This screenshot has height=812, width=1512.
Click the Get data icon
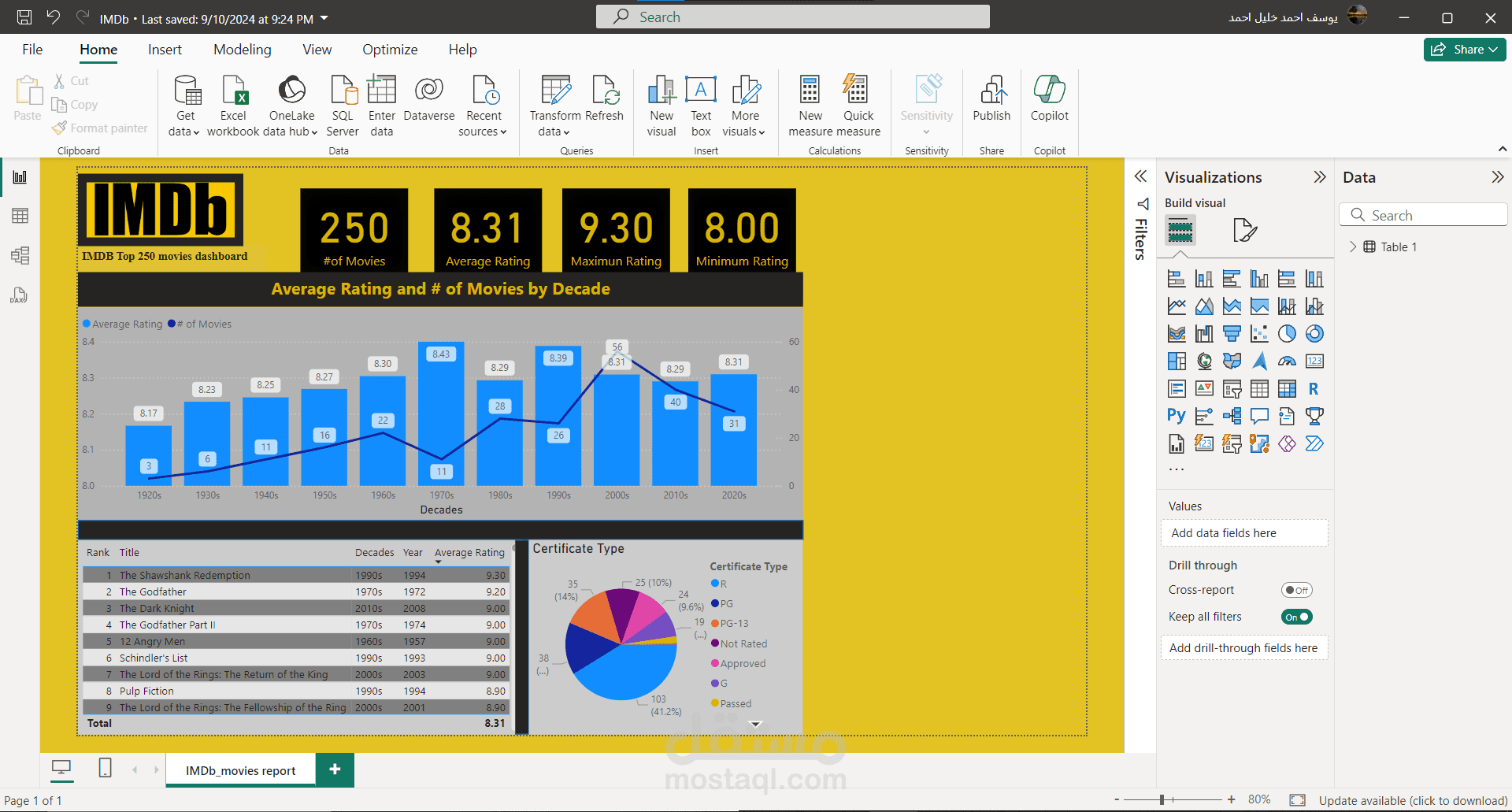187,91
